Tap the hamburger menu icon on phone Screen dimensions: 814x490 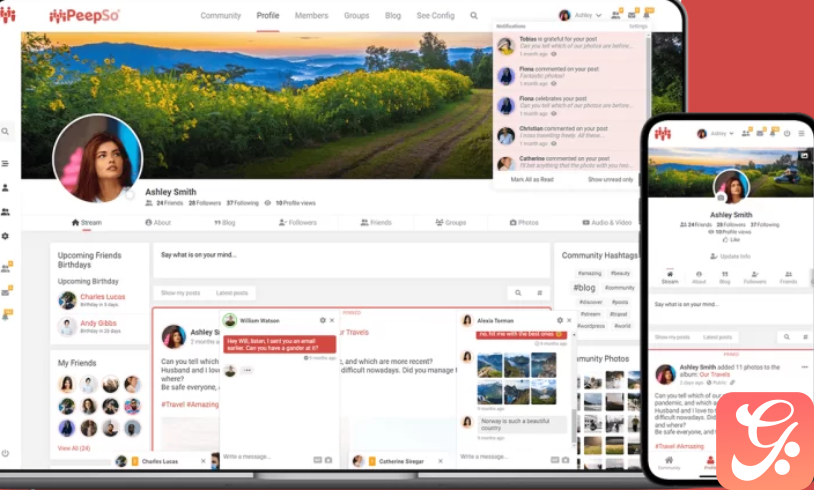pos(802,133)
